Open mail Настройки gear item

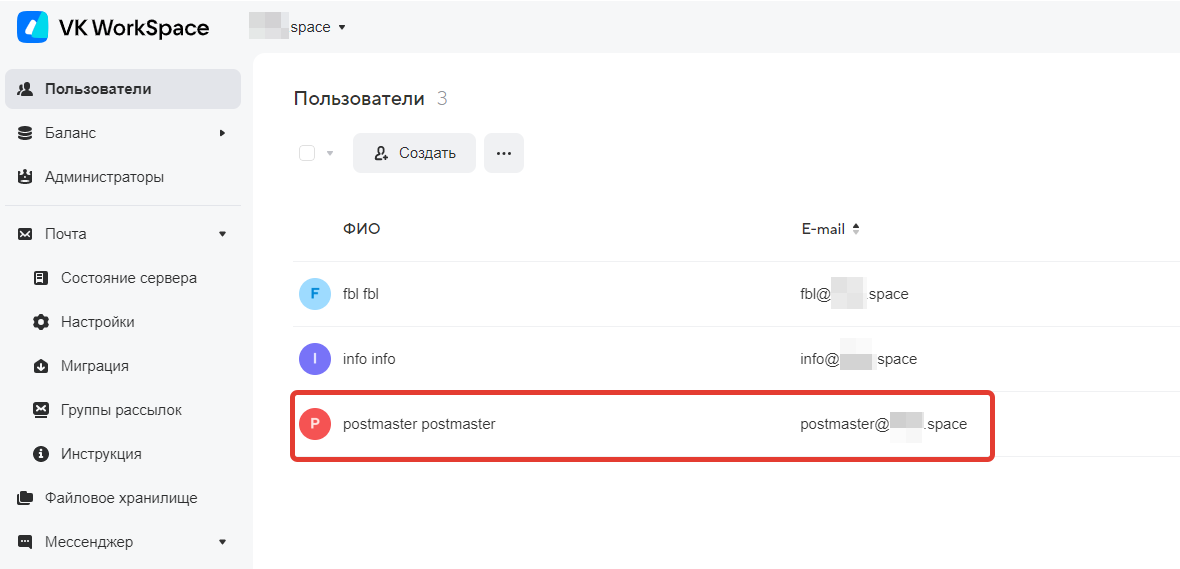point(98,322)
